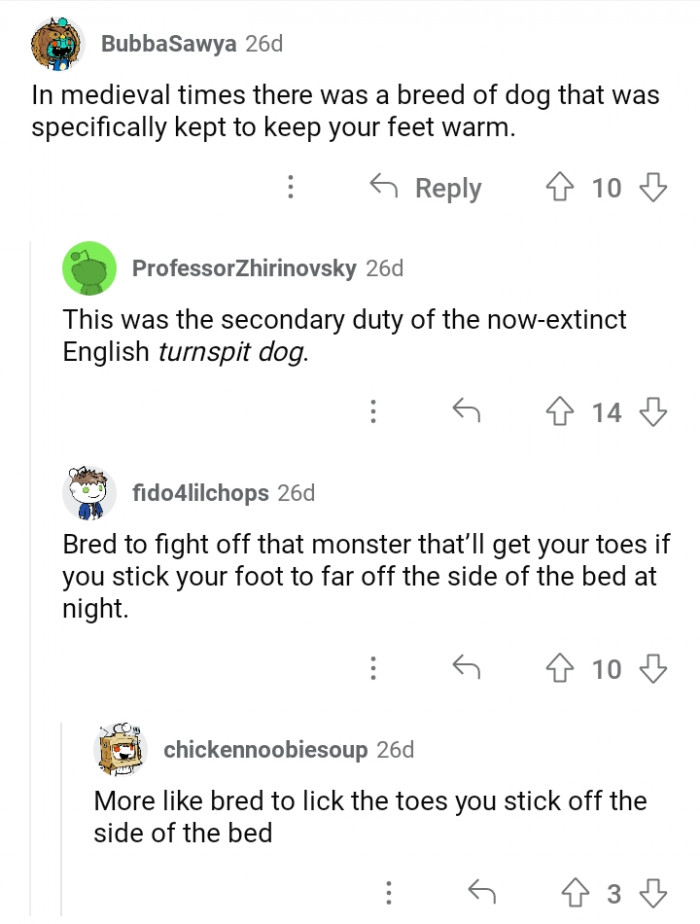The height and width of the screenshot is (924, 700).
Task: Reply to chickennoobiesoup via arrow icon
Action: pos(481,893)
